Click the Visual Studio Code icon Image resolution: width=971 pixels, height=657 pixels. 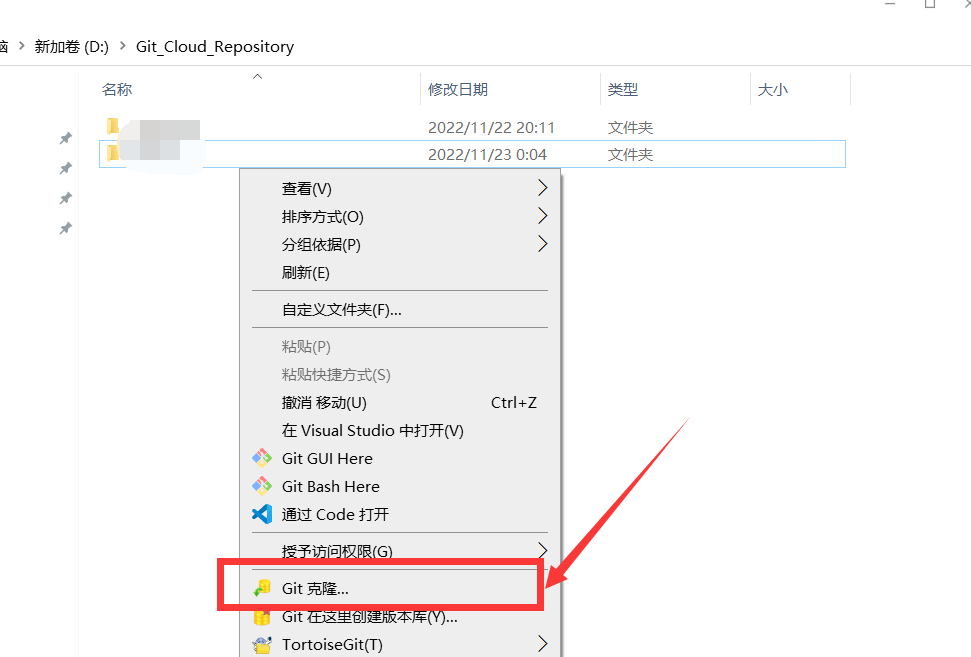click(x=262, y=514)
